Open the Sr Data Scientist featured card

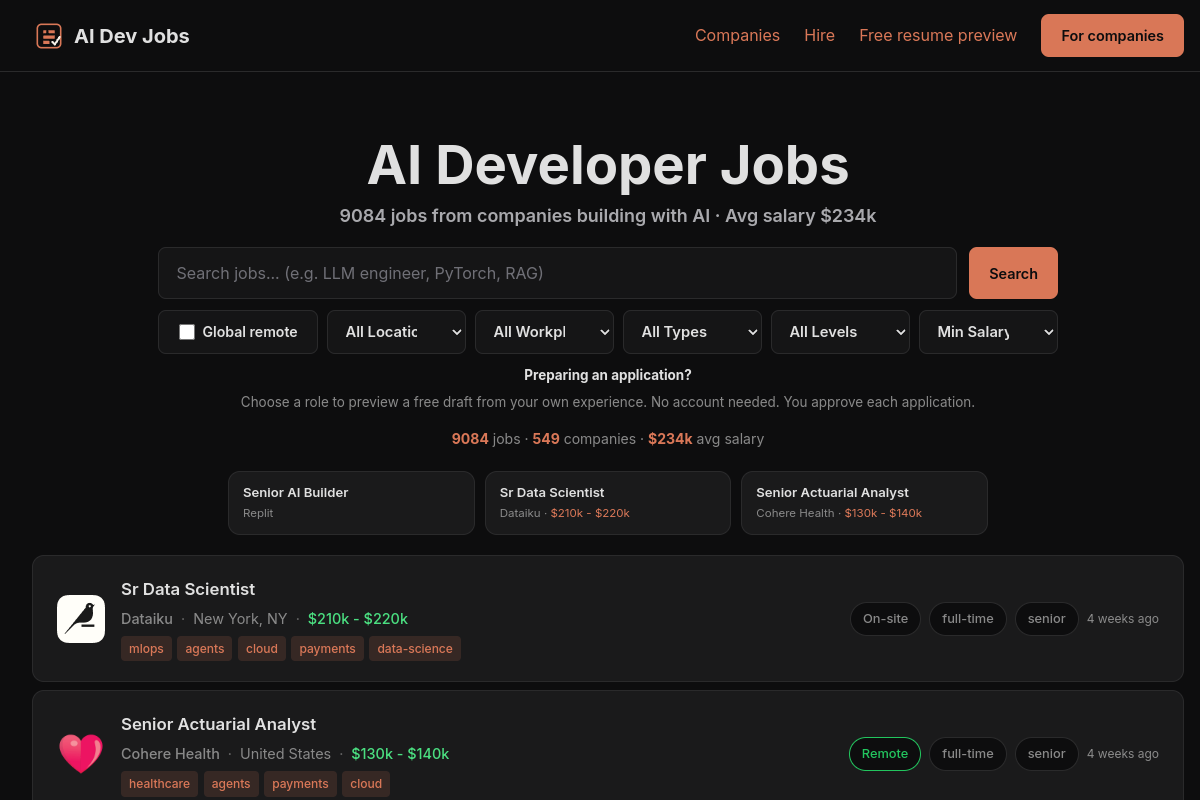pyautogui.click(x=608, y=503)
